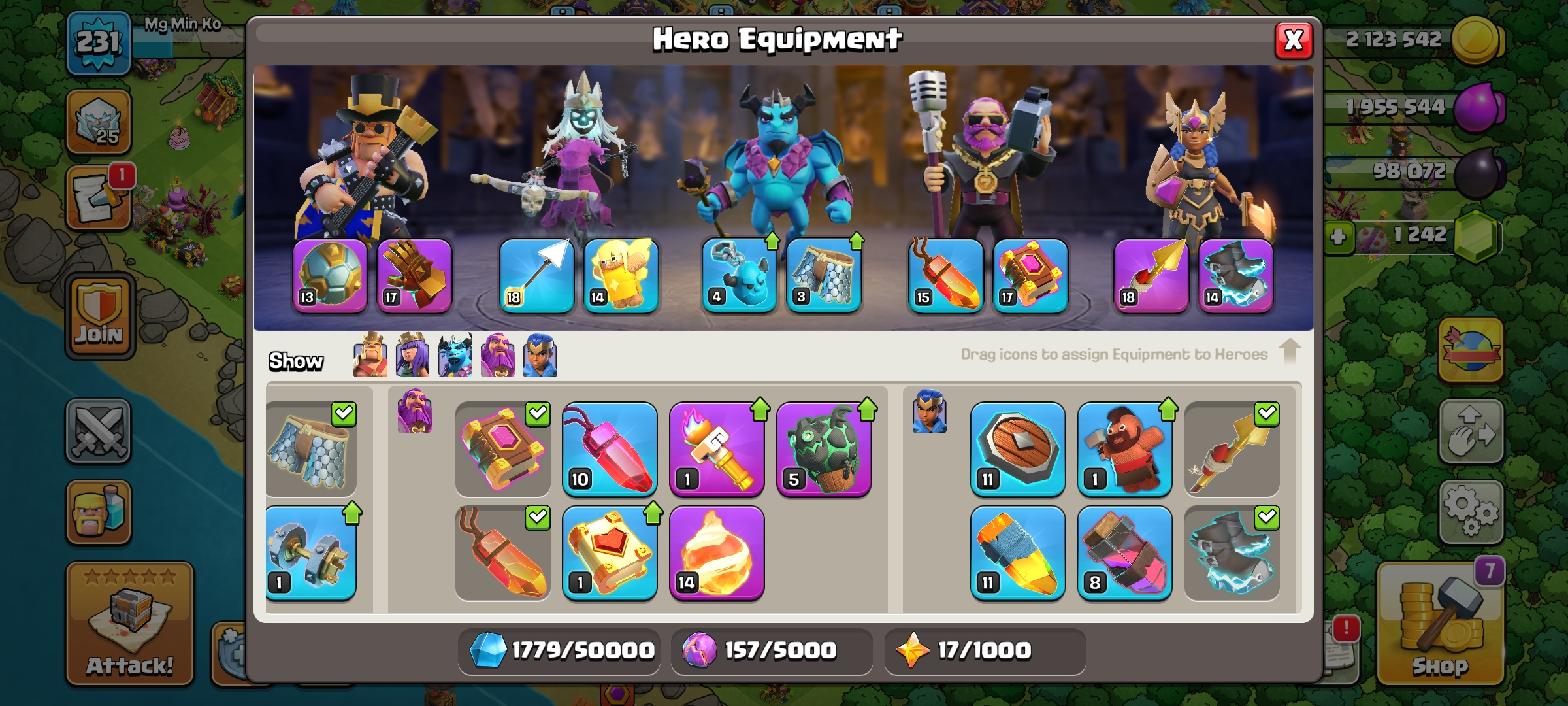The image size is (1568, 706).
Task: Click the Barbarian King's level 17 Spiky Ball gauntlet slot
Action: (x=414, y=275)
